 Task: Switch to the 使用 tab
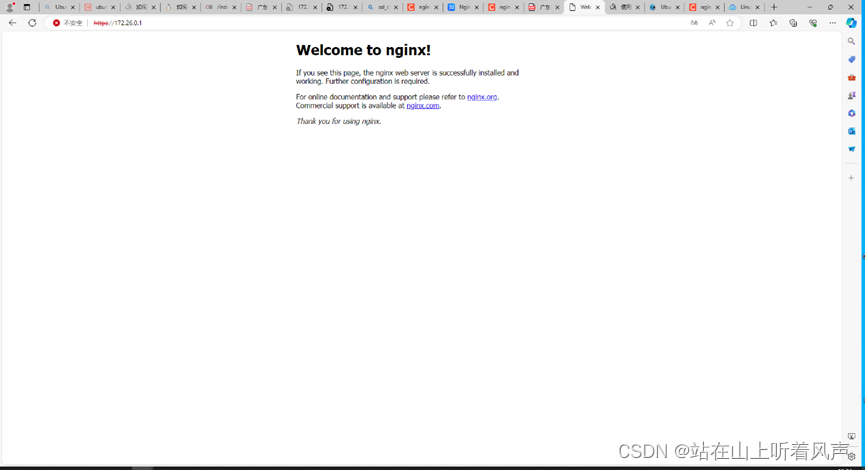click(x=624, y=7)
